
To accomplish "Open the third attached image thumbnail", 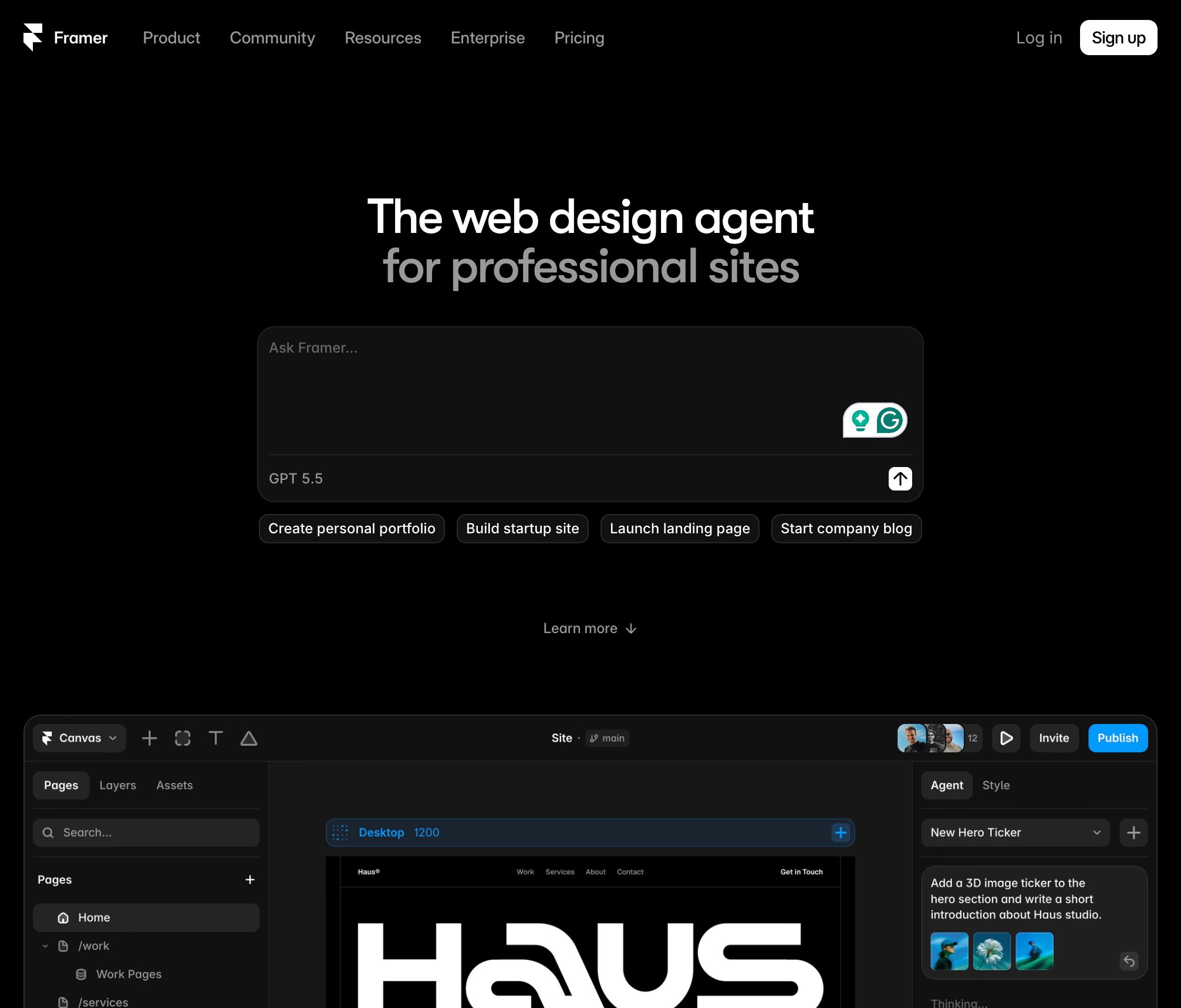I will click(x=1034, y=951).
